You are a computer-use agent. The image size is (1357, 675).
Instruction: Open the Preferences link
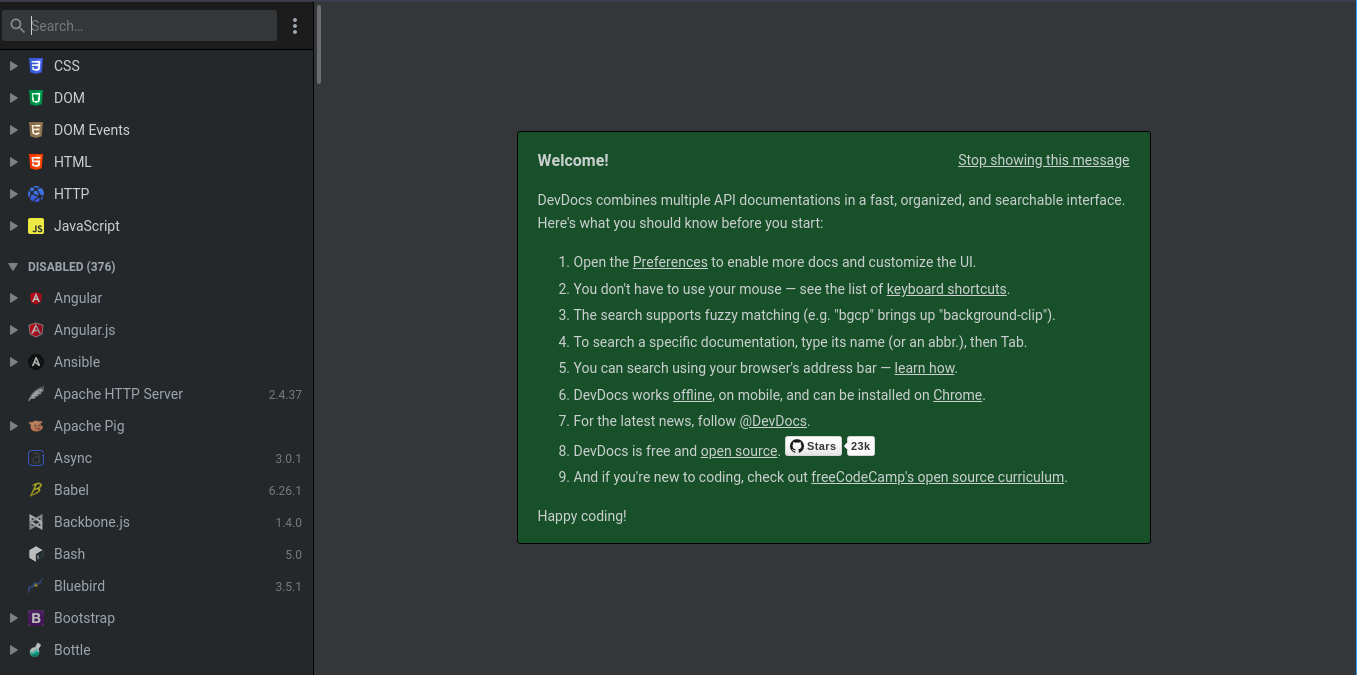click(x=670, y=262)
